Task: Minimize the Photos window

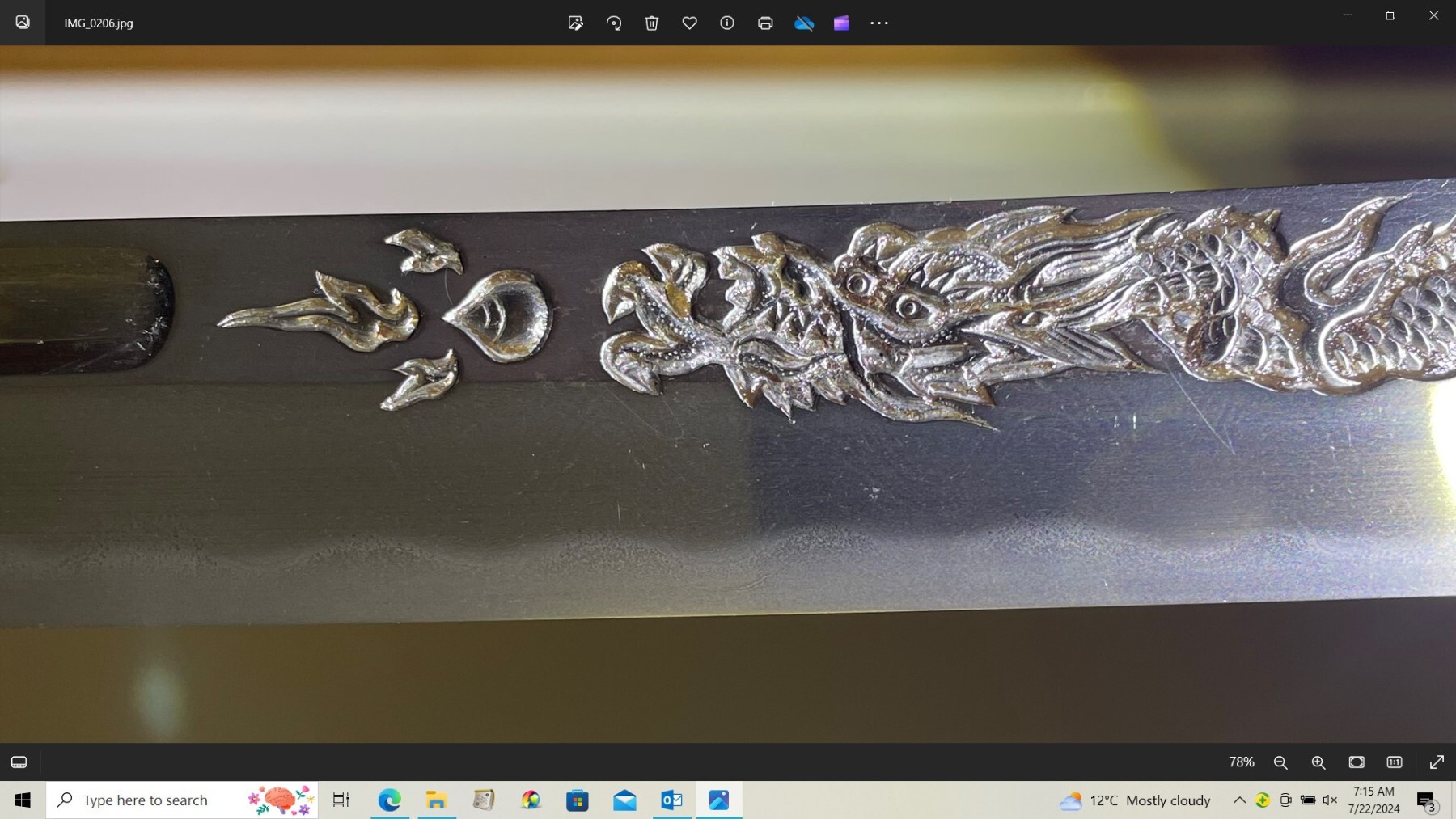Action: point(1348,15)
